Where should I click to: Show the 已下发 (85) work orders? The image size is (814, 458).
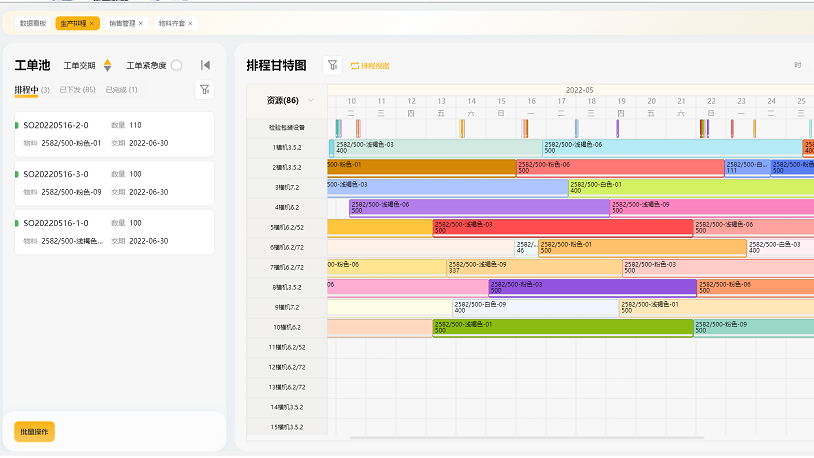pyautogui.click(x=77, y=90)
